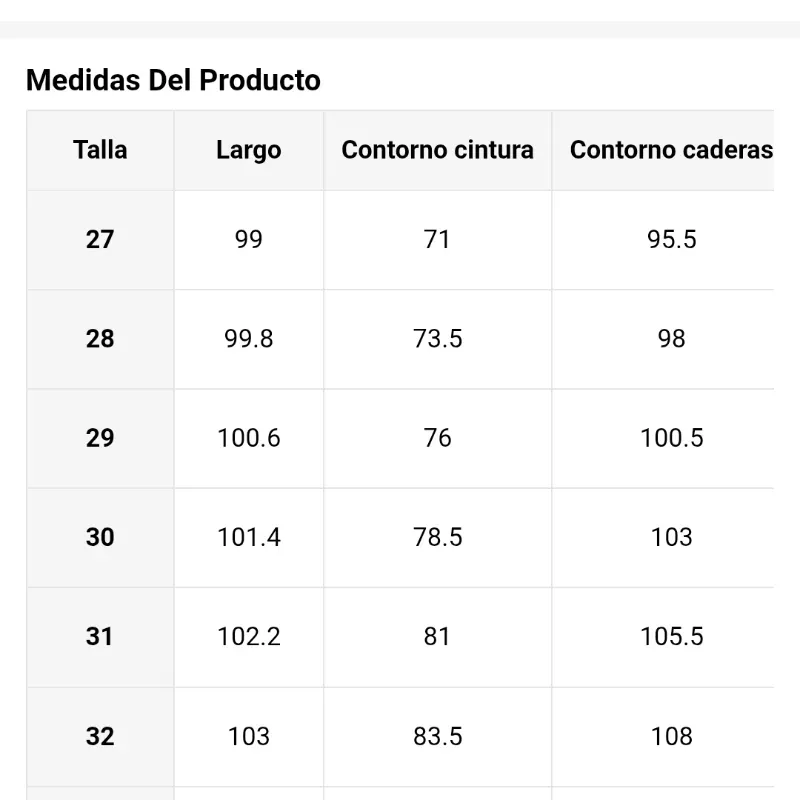This screenshot has width=800, height=800.
Task: Select the Talla column header
Action: click(100, 150)
